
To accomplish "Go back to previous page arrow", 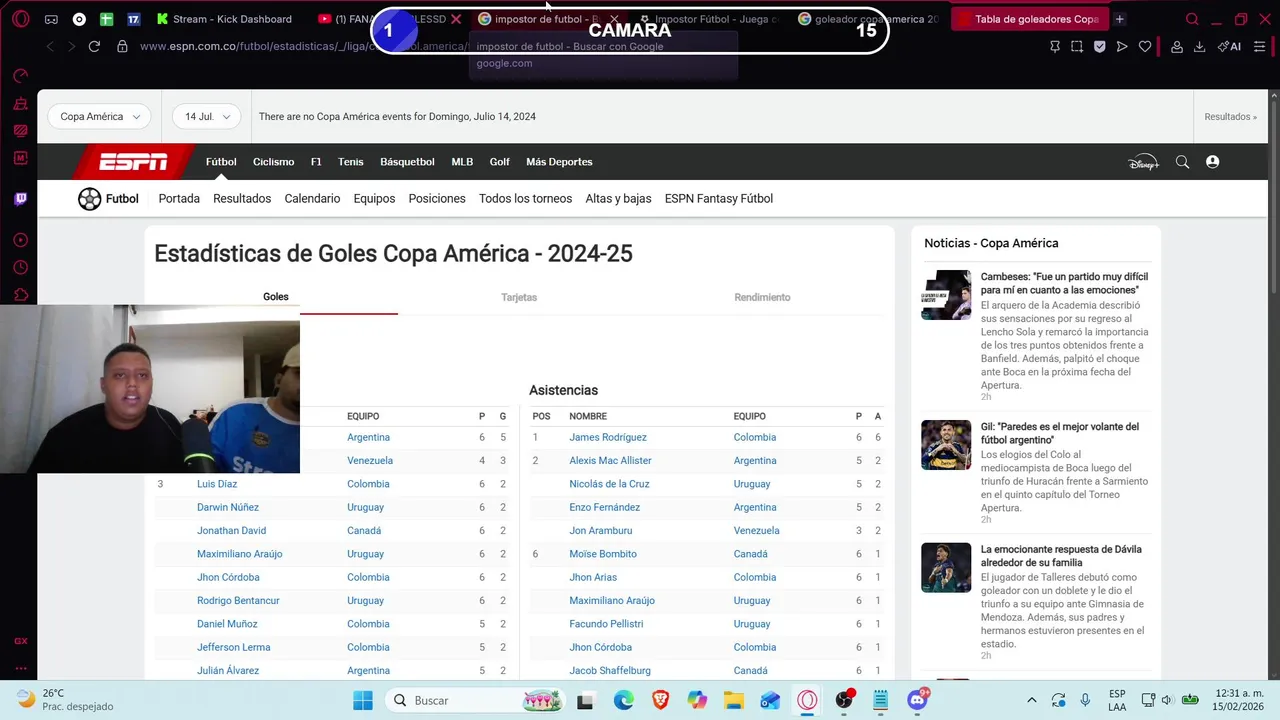I will 50,46.
